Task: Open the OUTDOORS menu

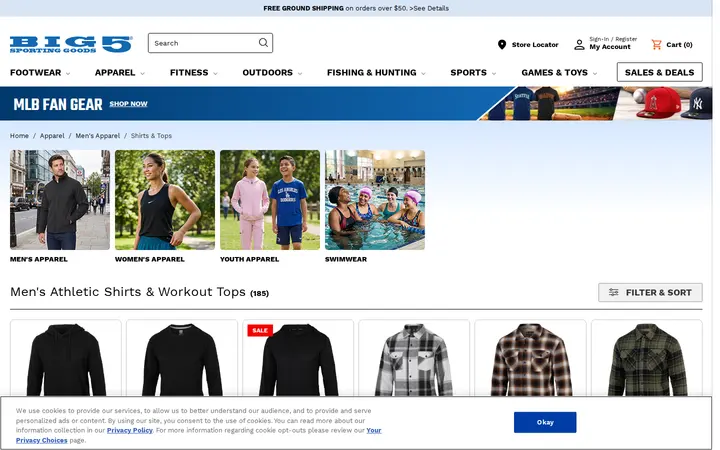Action: (x=267, y=73)
